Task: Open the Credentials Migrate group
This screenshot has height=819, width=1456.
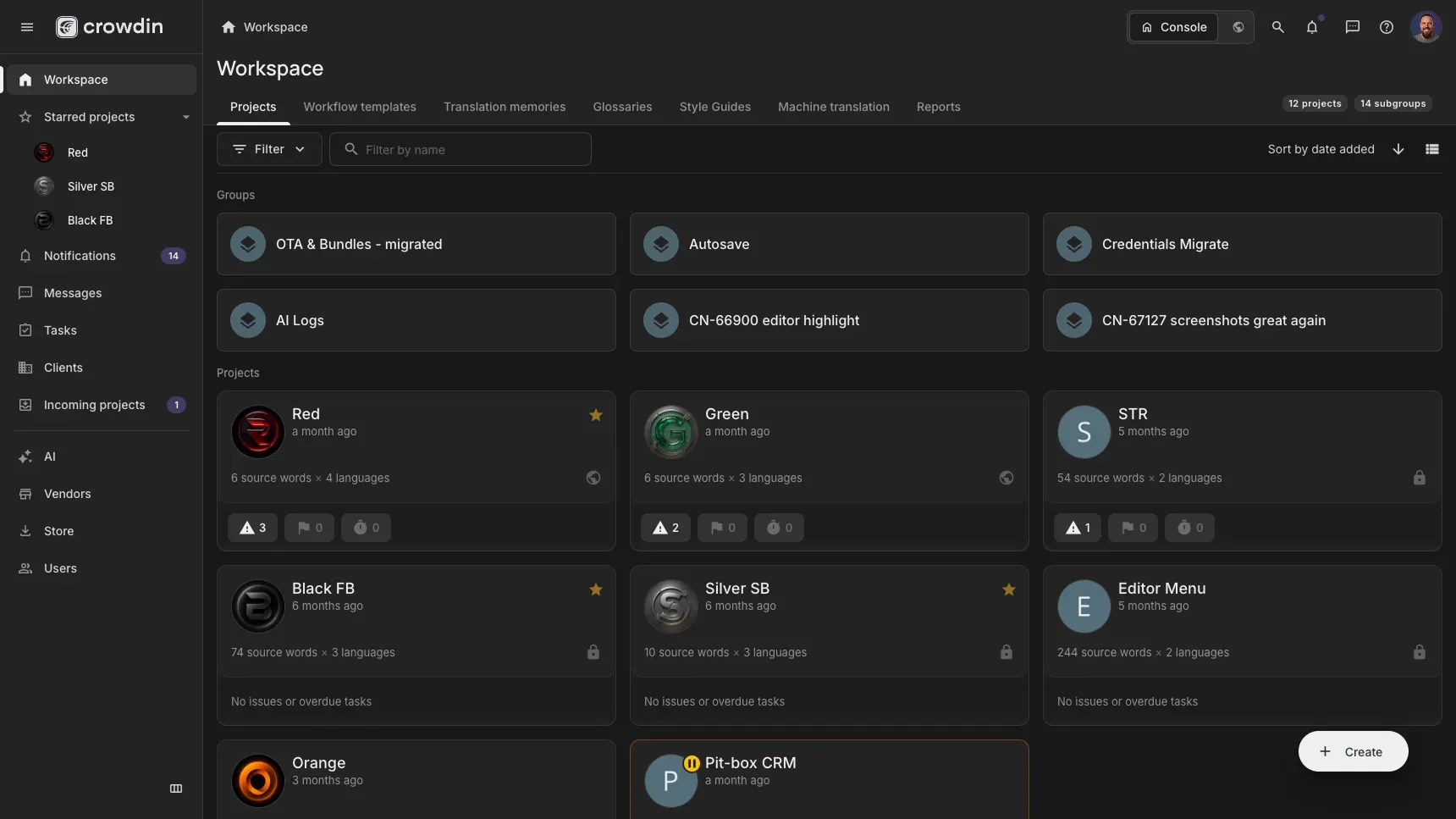Action: point(1243,244)
